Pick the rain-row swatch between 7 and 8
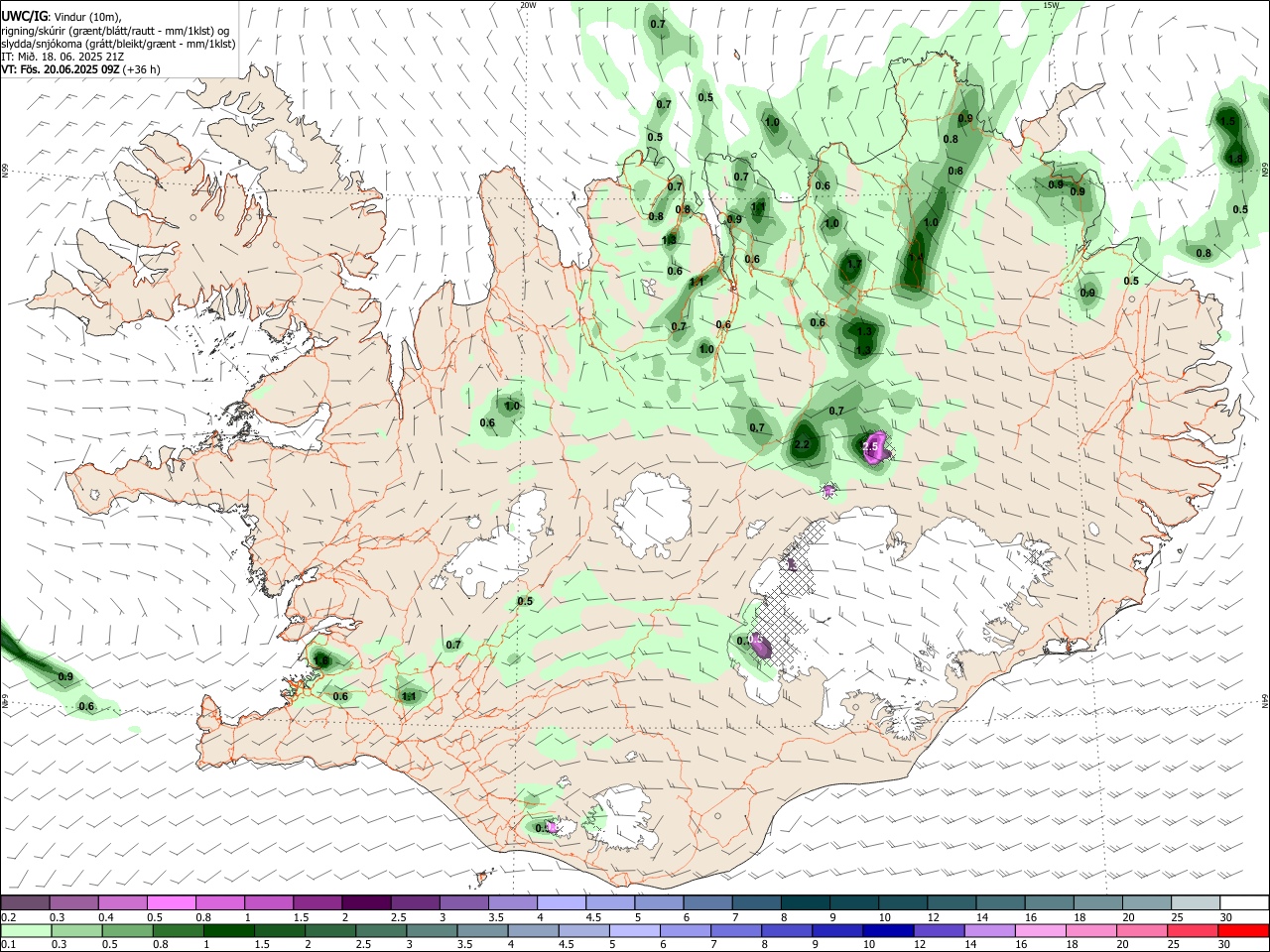 pyautogui.click(x=735, y=931)
